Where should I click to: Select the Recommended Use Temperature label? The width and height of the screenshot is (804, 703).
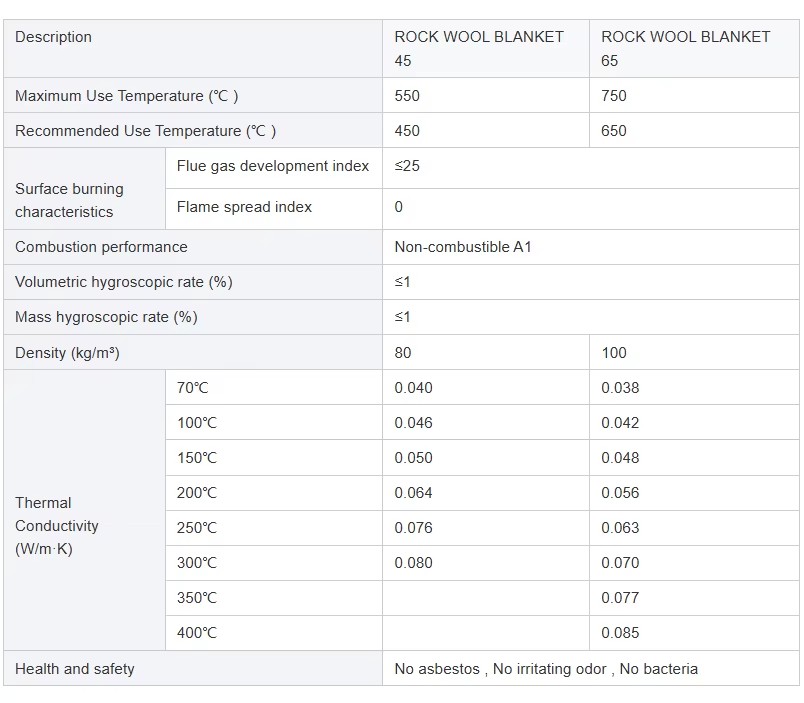click(x=146, y=131)
